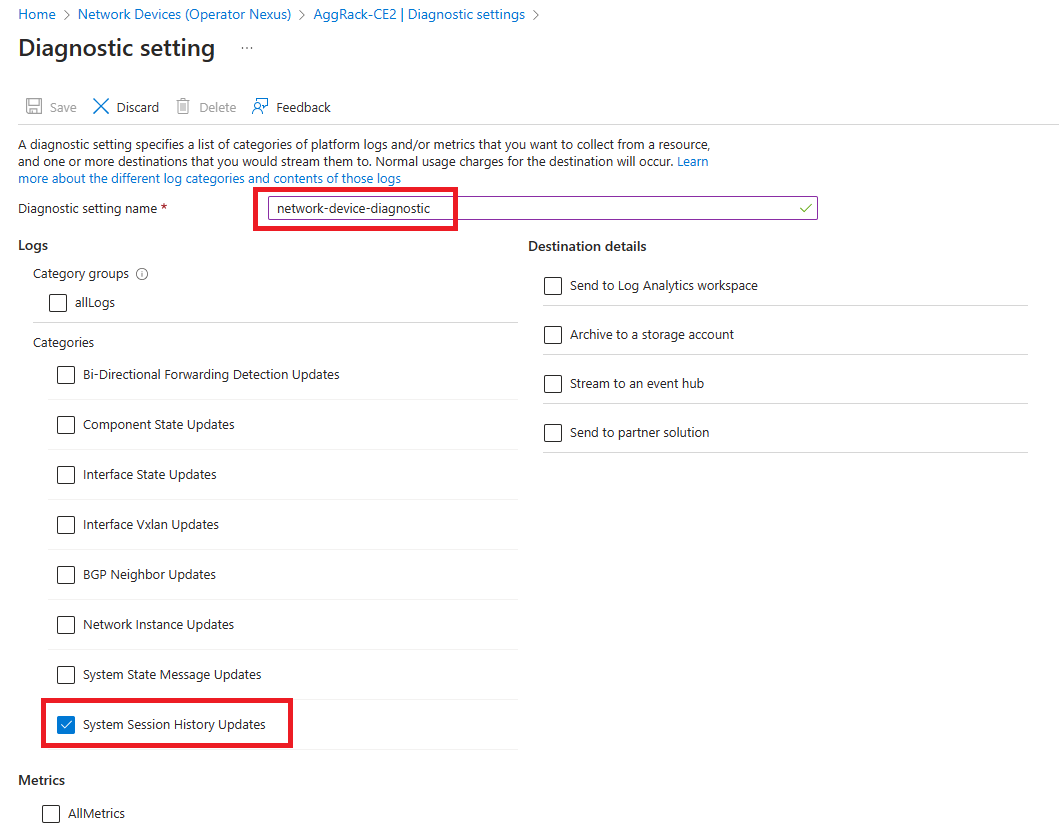The height and width of the screenshot is (835, 1059).
Task: Open Network Devices (Operator Nexus) breadcrumb
Action: [184, 14]
